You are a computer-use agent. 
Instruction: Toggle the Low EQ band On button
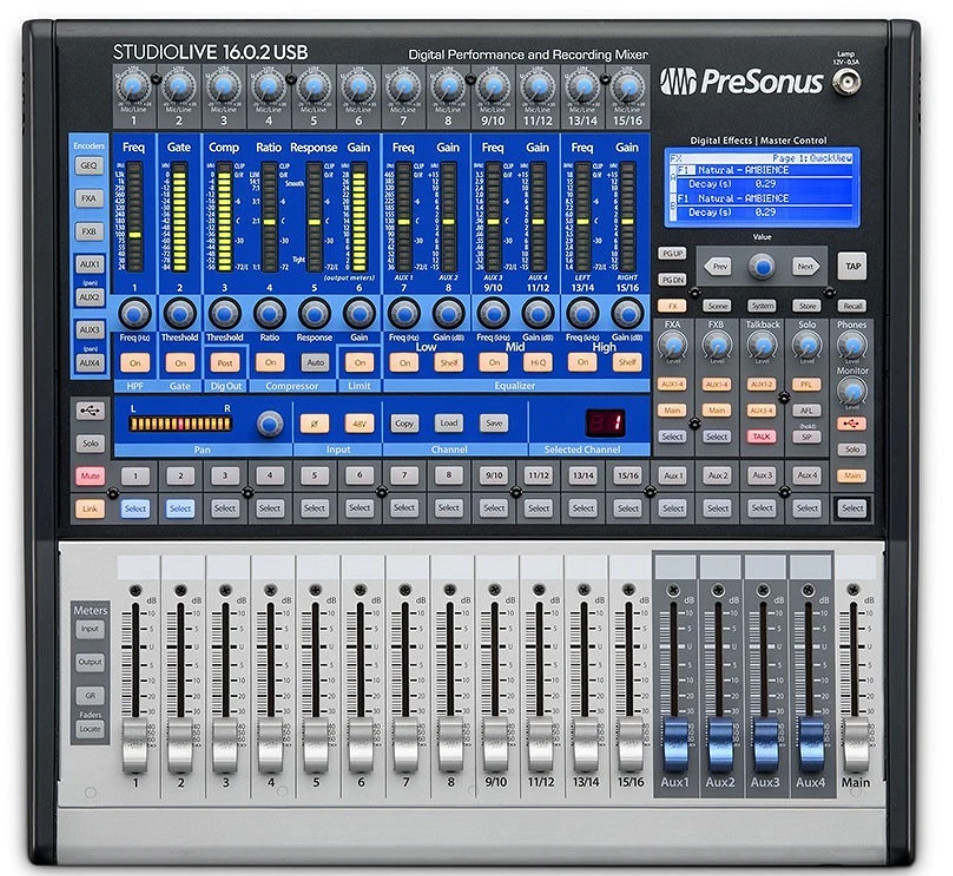(x=405, y=363)
